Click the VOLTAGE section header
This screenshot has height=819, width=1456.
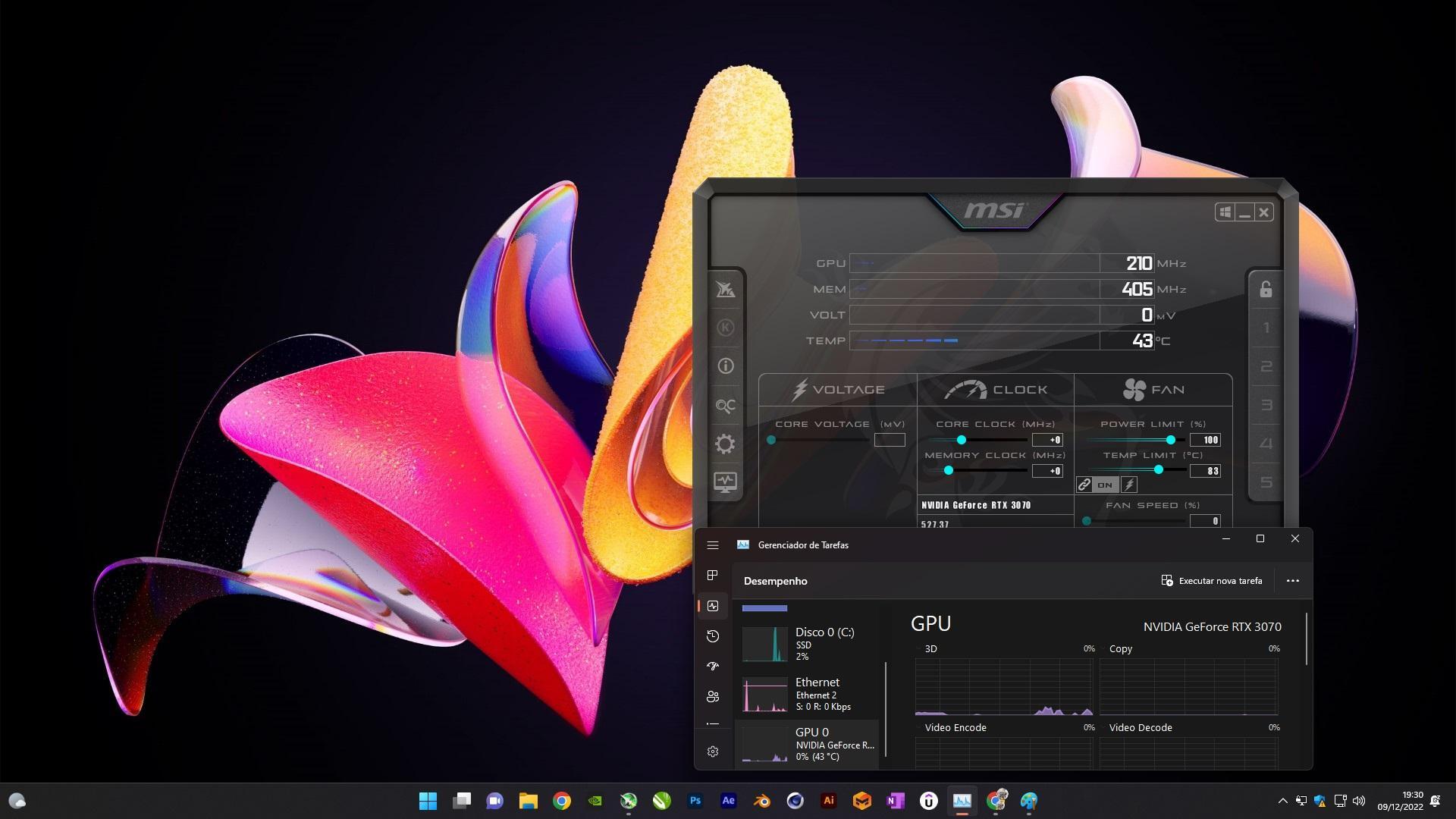pos(838,390)
